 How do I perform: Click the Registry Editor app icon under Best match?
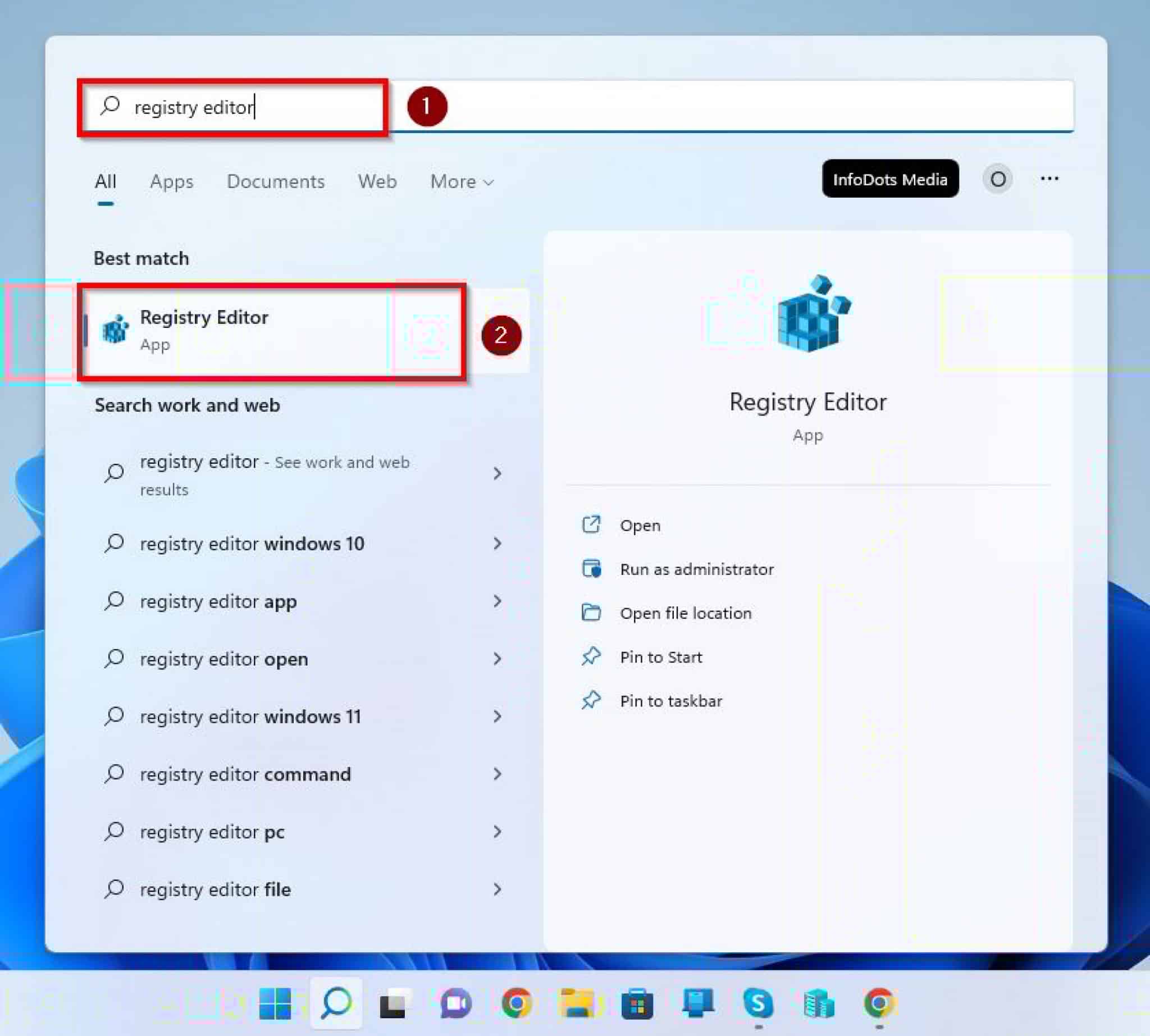coord(116,329)
